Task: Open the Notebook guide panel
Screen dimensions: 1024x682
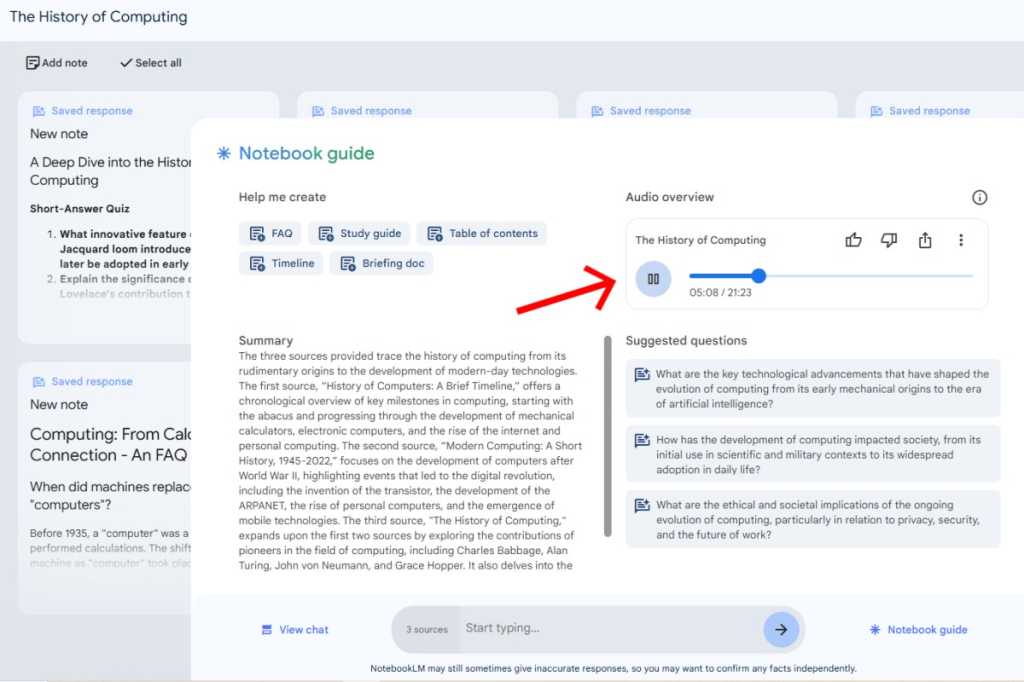Action: pyautogui.click(x=919, y=629)
